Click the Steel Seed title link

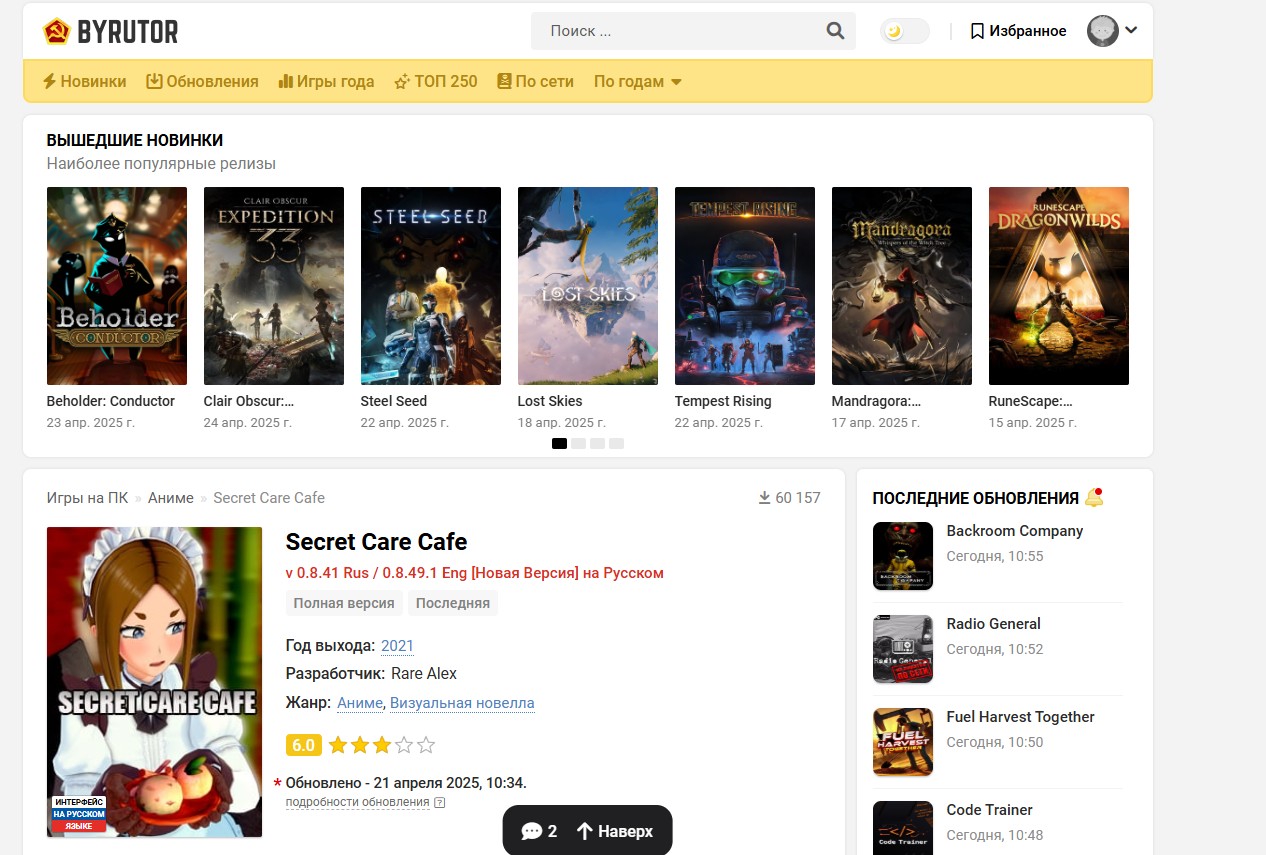coord(394,401)
